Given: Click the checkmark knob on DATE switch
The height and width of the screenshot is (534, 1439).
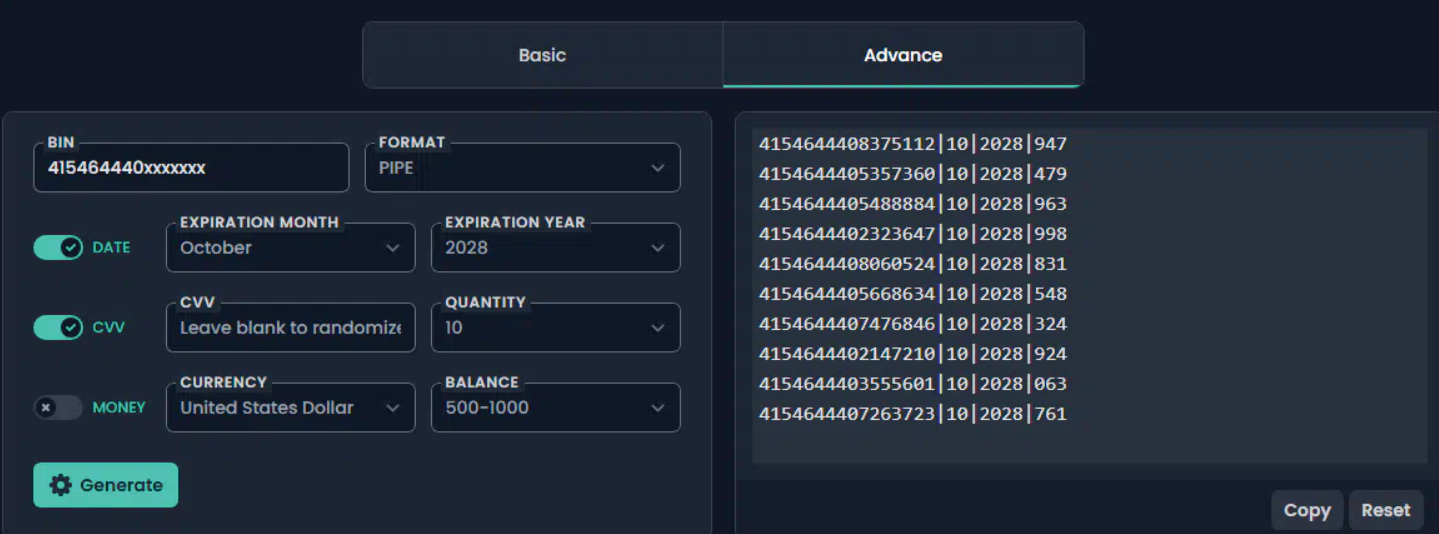Looking at the screenshot, I should coord(70,247).
